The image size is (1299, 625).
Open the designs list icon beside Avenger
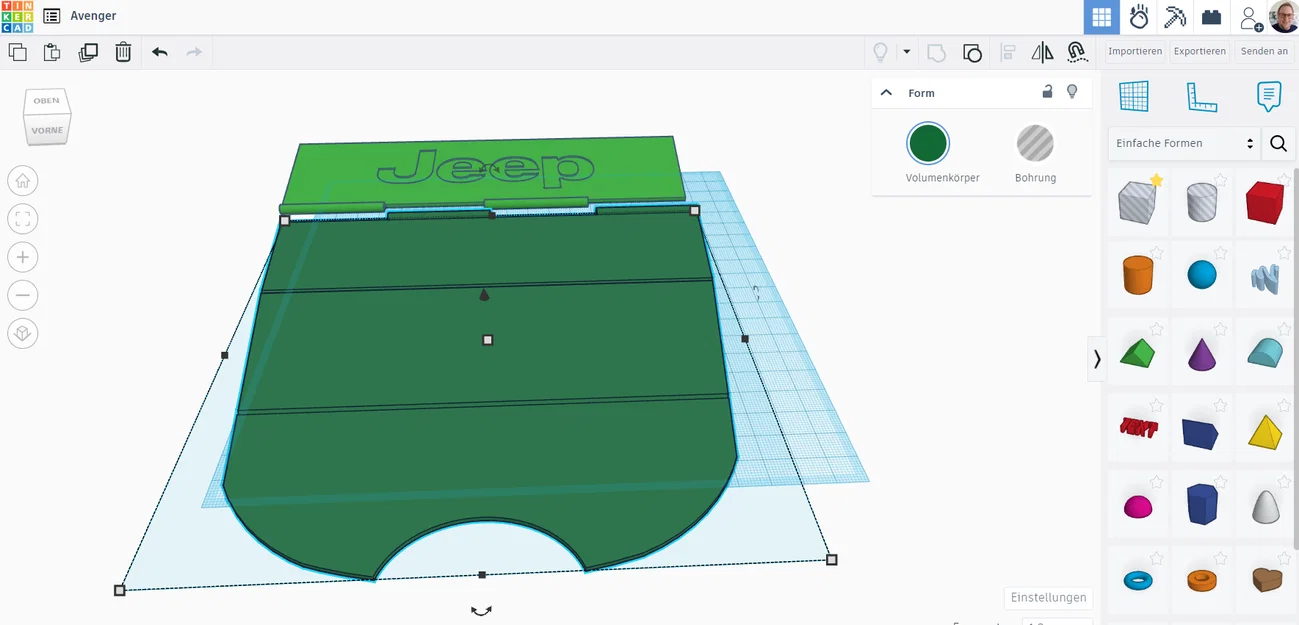click(51, 16)
